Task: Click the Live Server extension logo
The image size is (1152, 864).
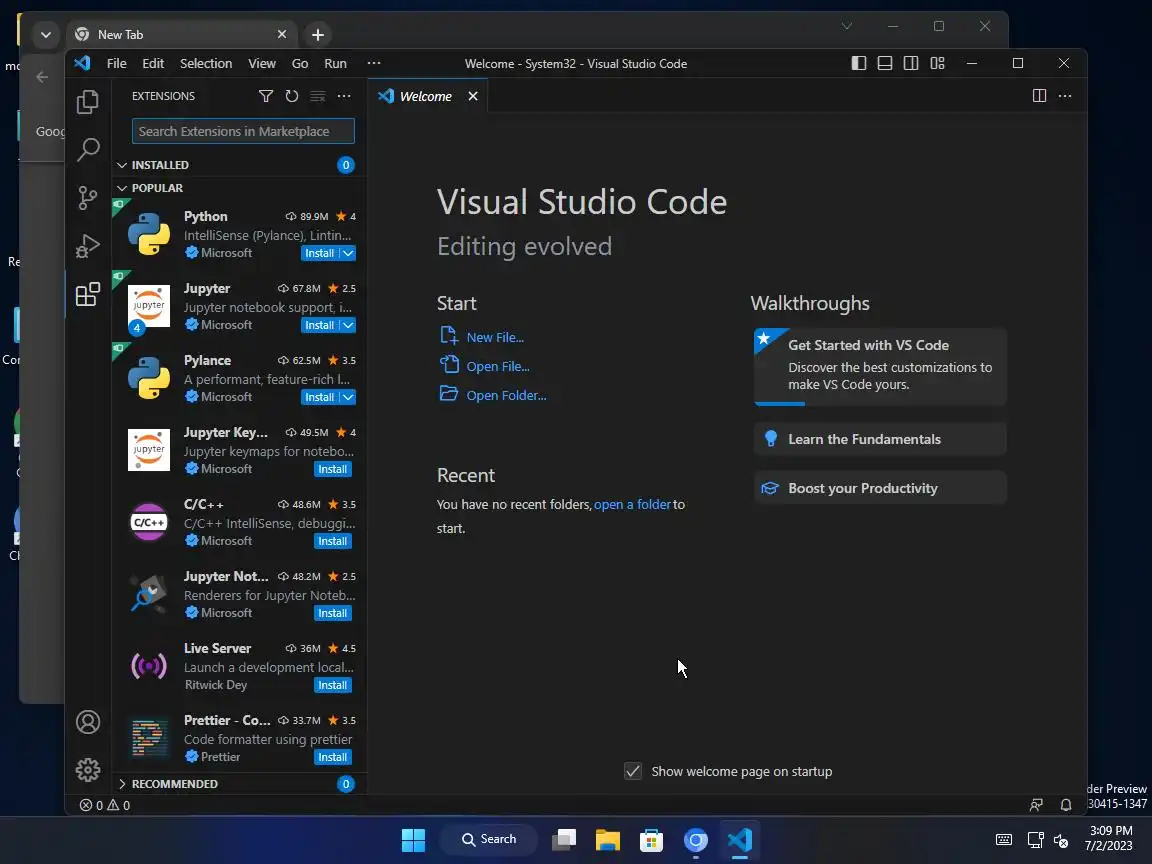Action: tap(148, 666)
